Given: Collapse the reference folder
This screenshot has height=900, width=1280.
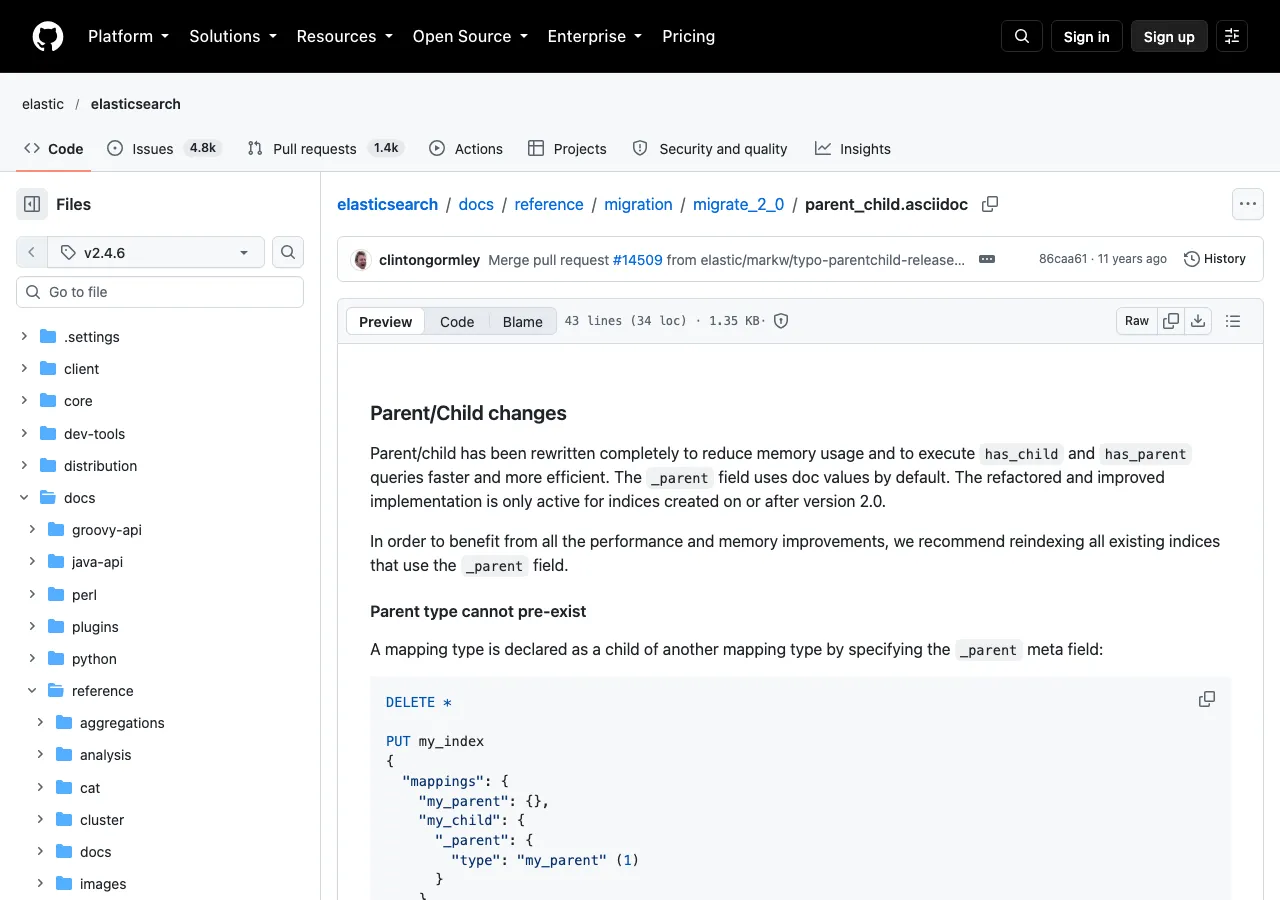Looking at the screenshot, I should [32, 690].
